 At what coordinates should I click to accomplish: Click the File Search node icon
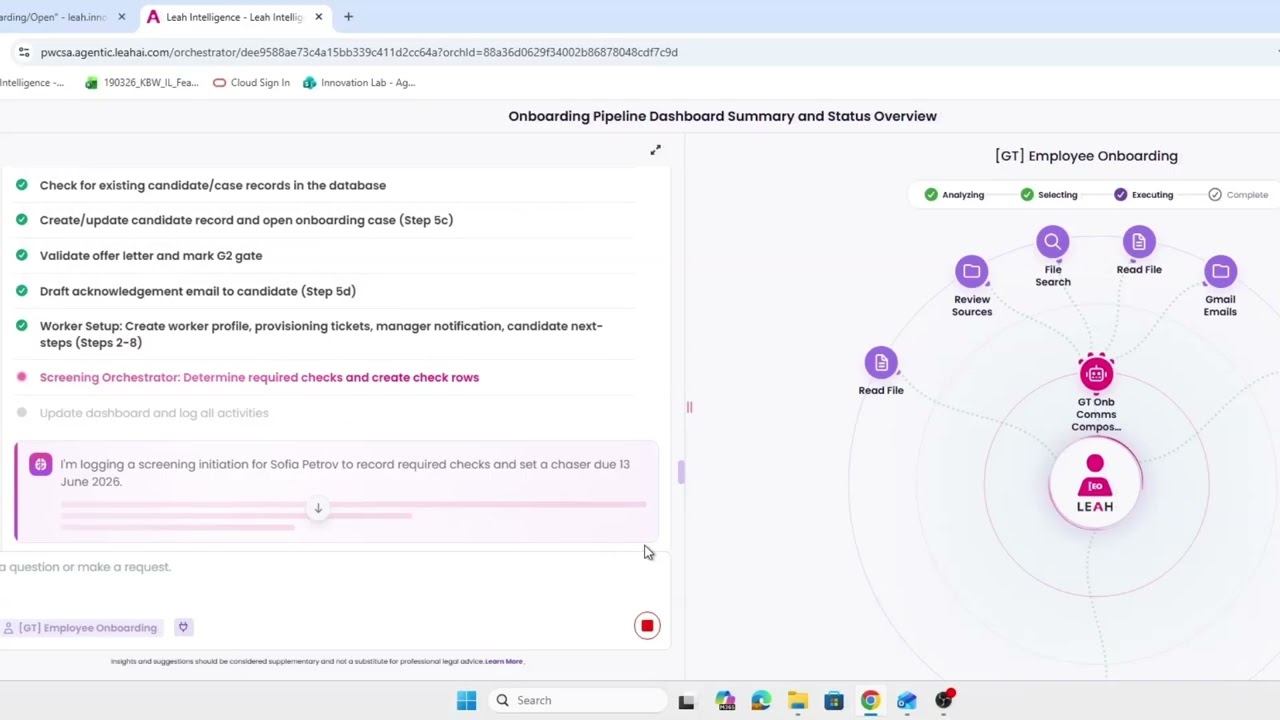tap(1052, 241)
